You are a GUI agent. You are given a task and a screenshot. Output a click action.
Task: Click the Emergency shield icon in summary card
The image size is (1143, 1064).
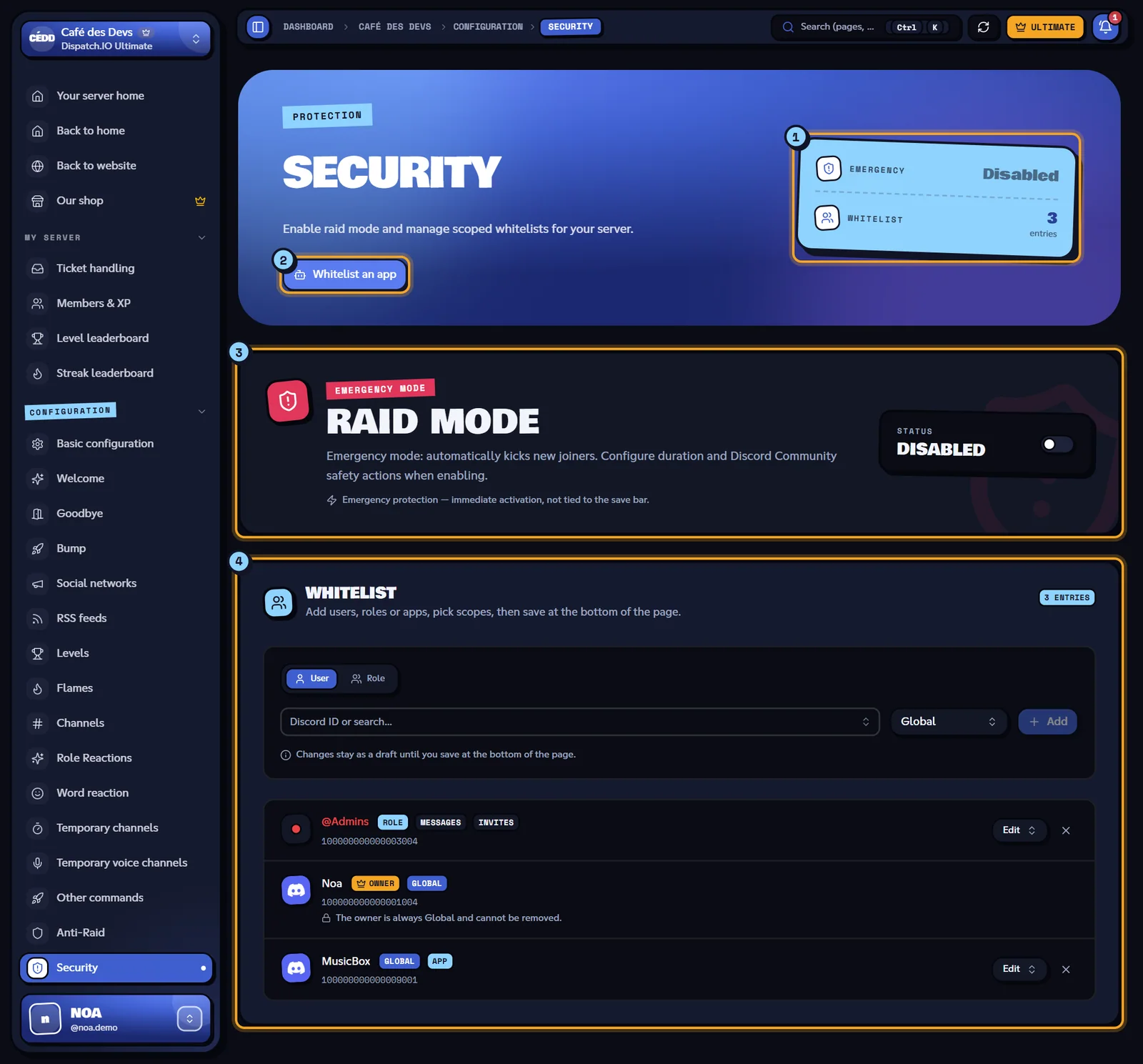[829, 169]
